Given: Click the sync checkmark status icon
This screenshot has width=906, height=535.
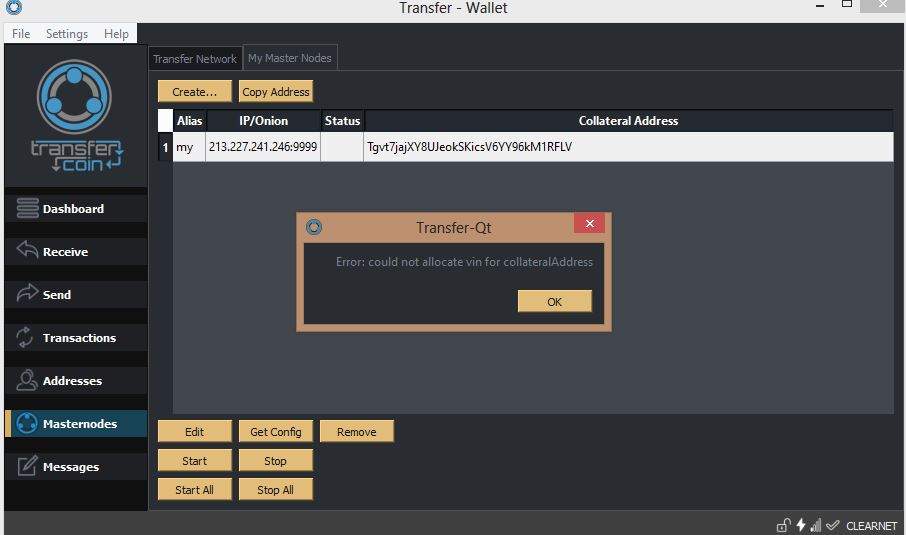Looking at the screenshot, I should click(x=833, y=525).
